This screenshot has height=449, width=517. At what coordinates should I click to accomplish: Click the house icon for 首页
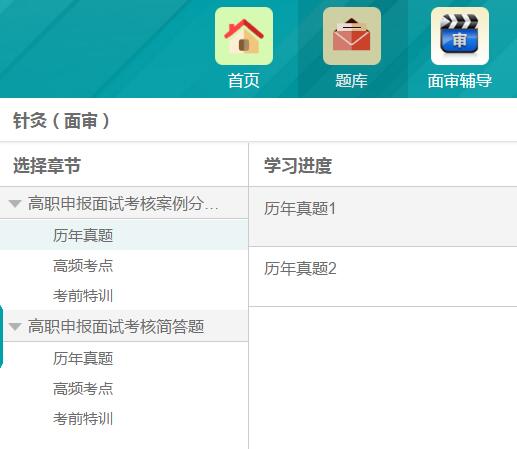[244, 36]
